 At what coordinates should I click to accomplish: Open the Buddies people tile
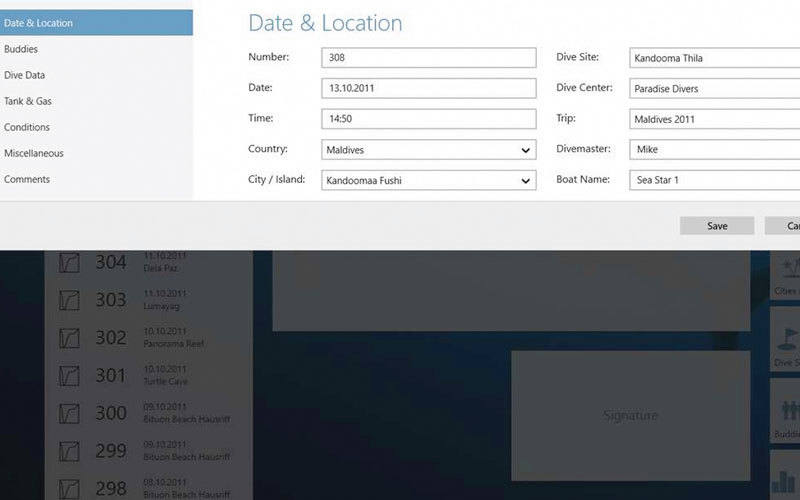786,415
